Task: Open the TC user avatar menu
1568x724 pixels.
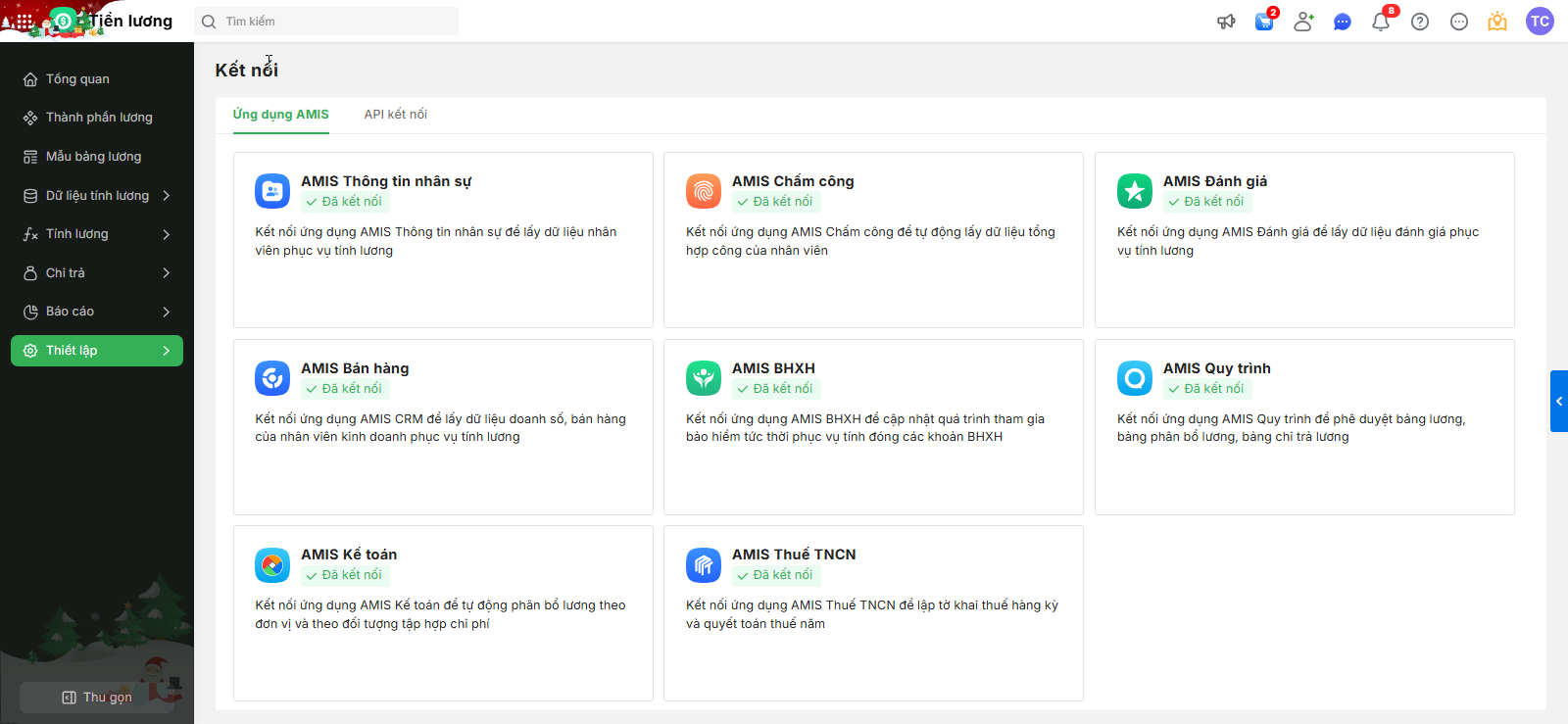Action: click(1540, 22)
